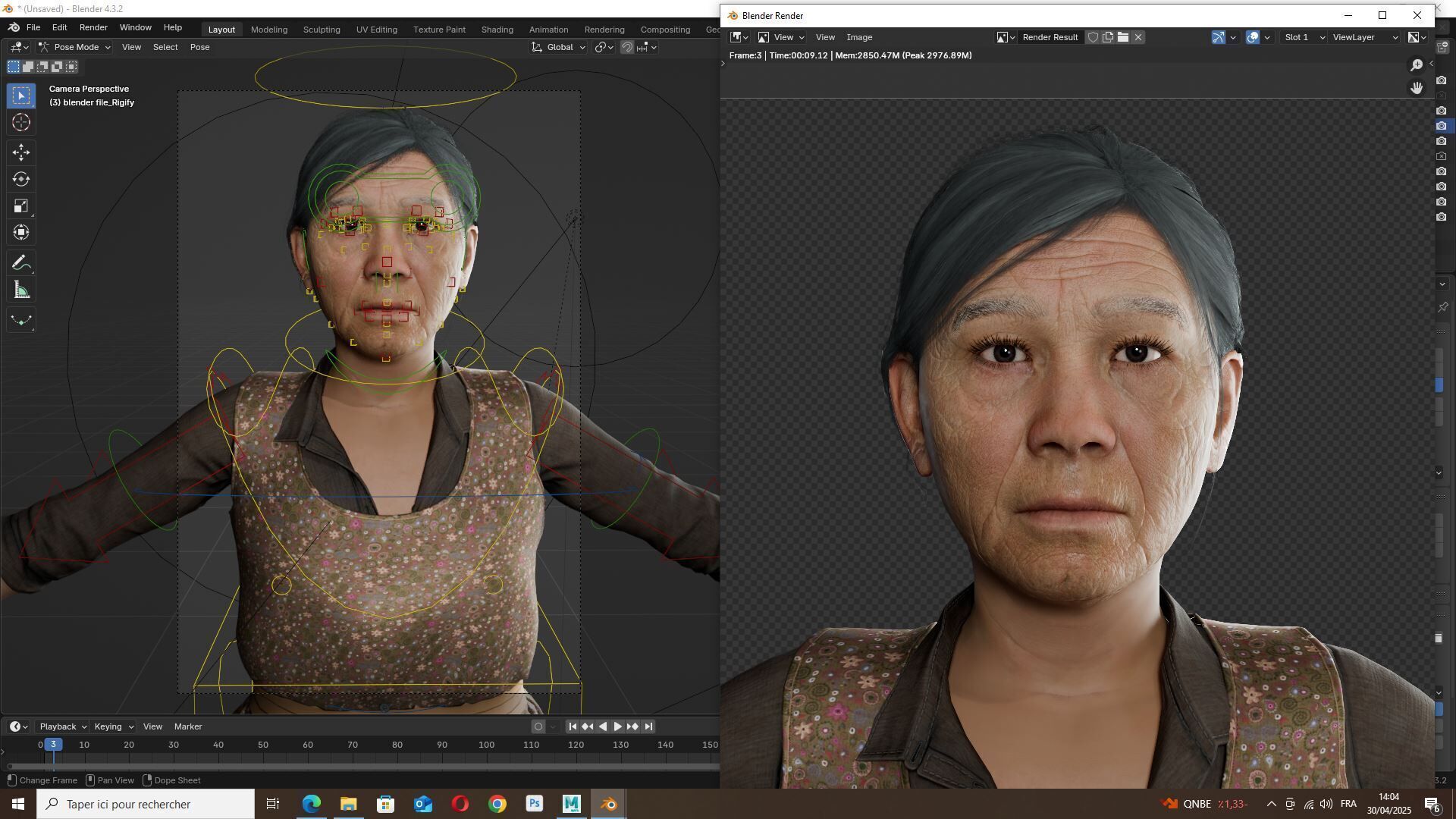The width and height of the screenshot is (1456, 819).
Task: Select the Move tool
Action: point(21,152)
